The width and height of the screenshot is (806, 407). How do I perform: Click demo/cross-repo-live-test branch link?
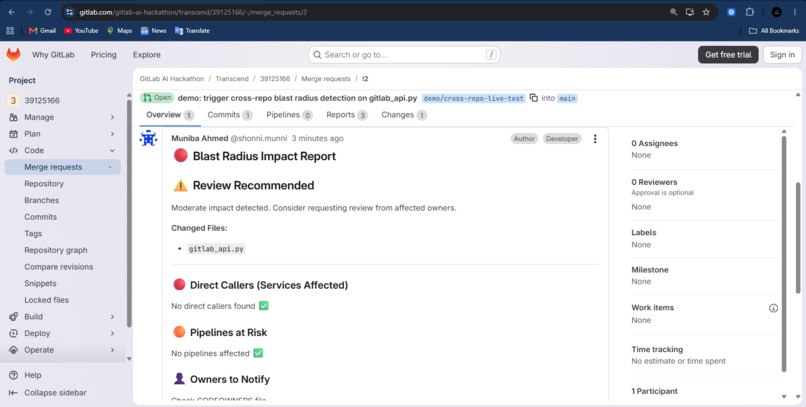click(473, 98)
